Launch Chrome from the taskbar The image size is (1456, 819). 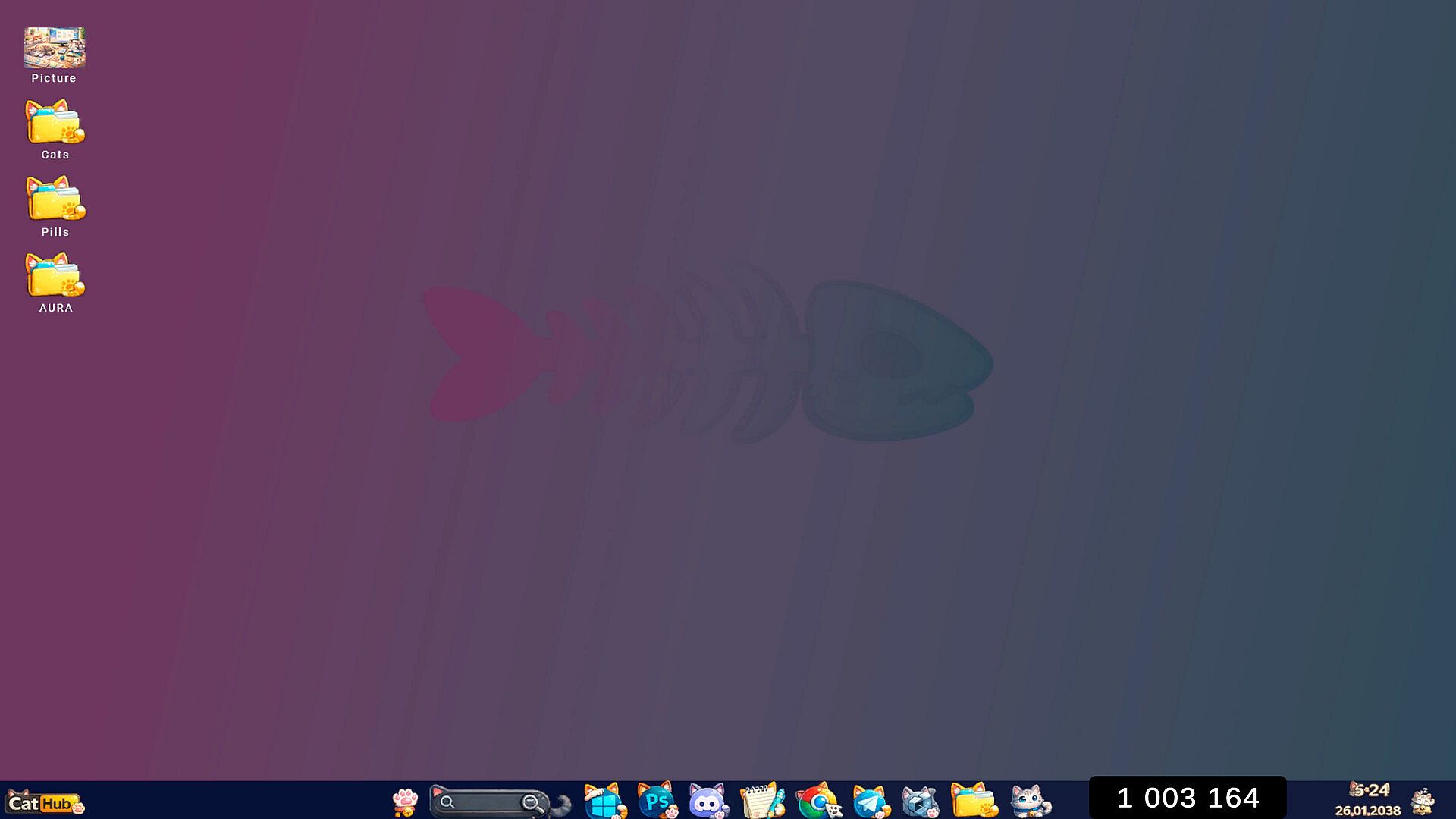click(817, 802)
